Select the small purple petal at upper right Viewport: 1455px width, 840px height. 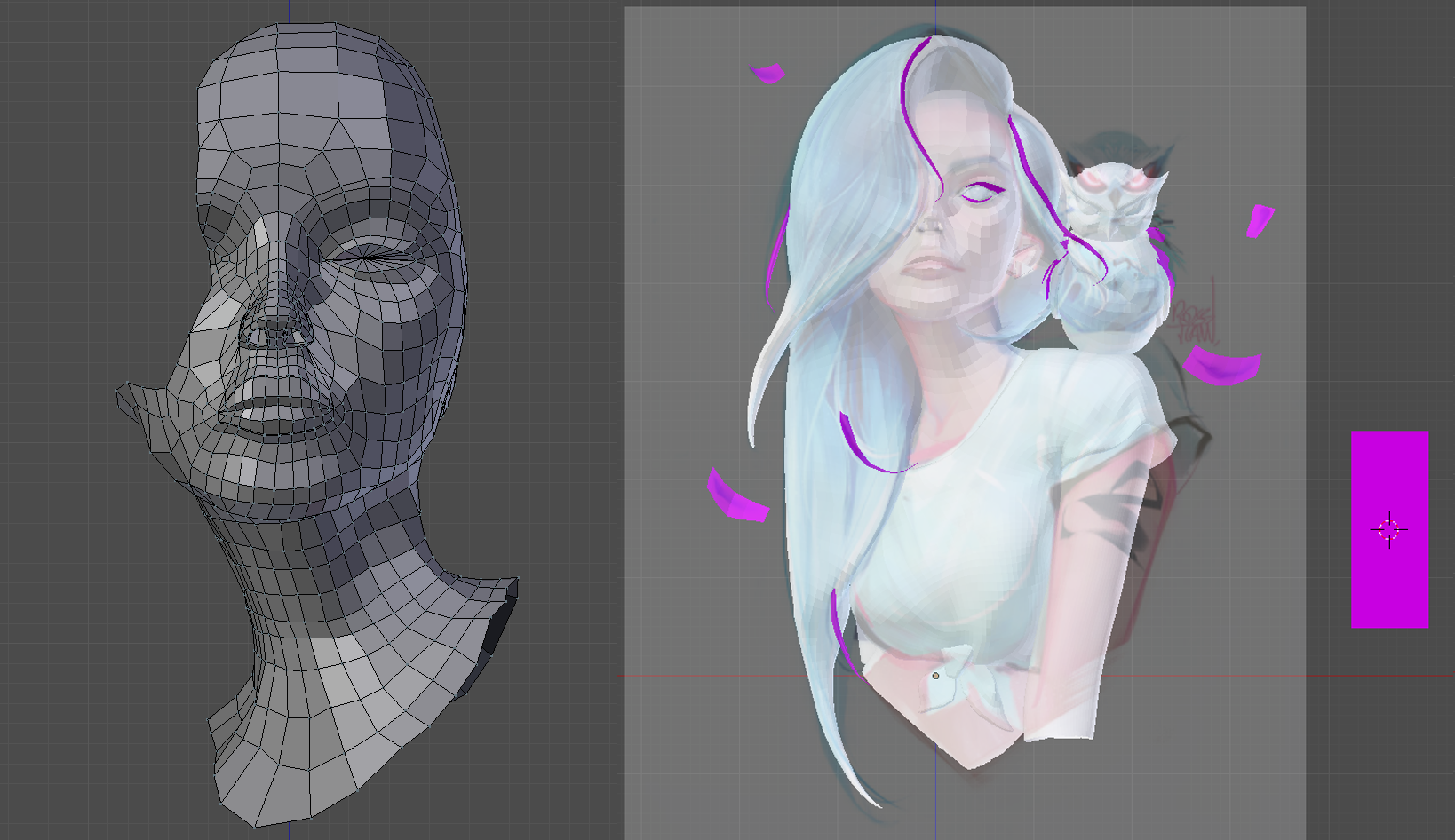[1259, 220]
